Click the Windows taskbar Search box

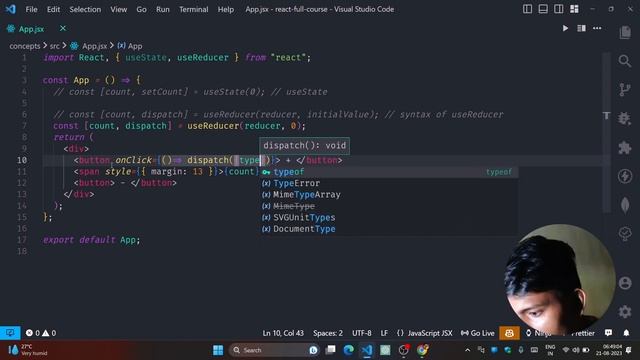click(x=273, y=350)
